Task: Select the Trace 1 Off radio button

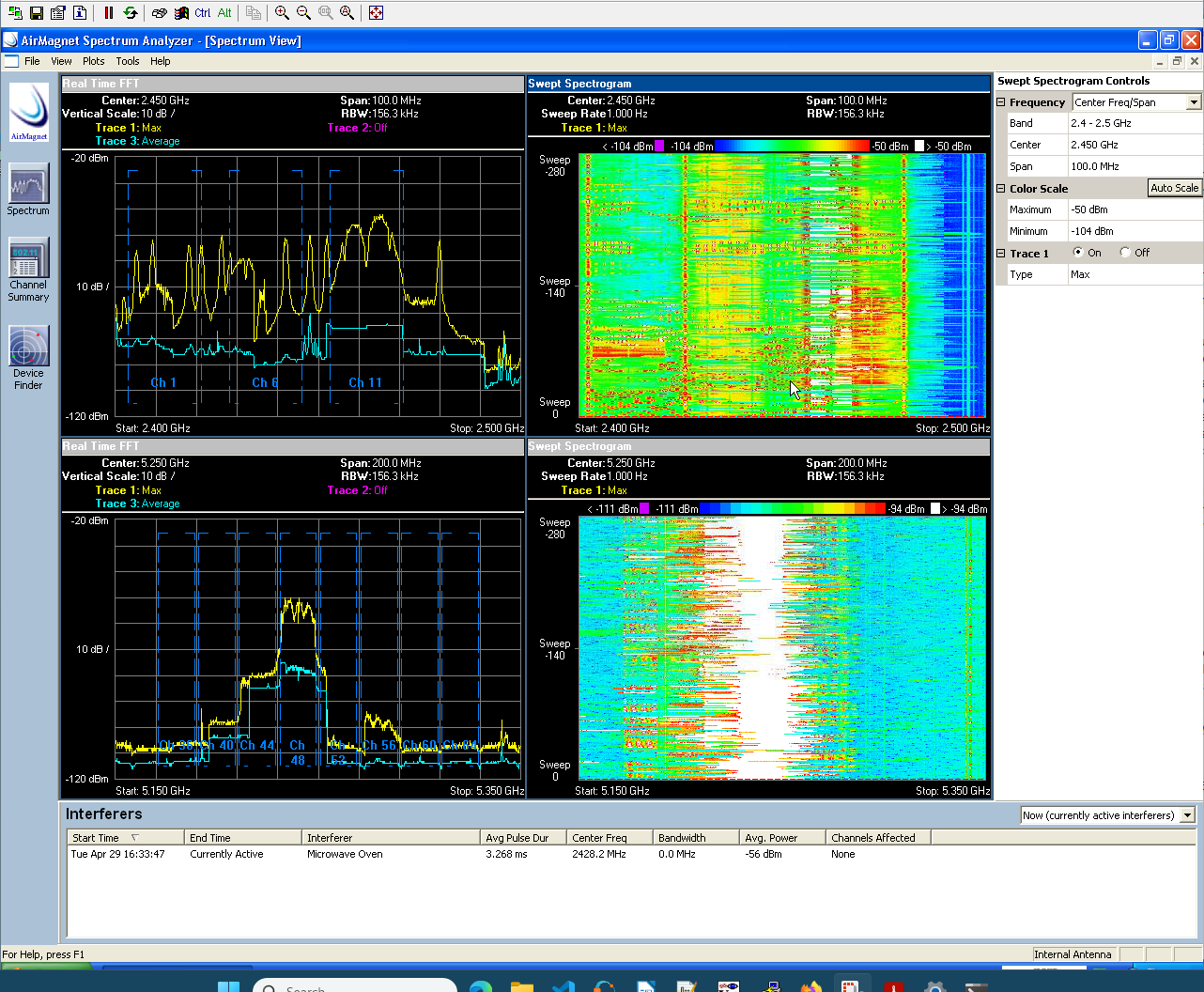Action: point(1125,253)
